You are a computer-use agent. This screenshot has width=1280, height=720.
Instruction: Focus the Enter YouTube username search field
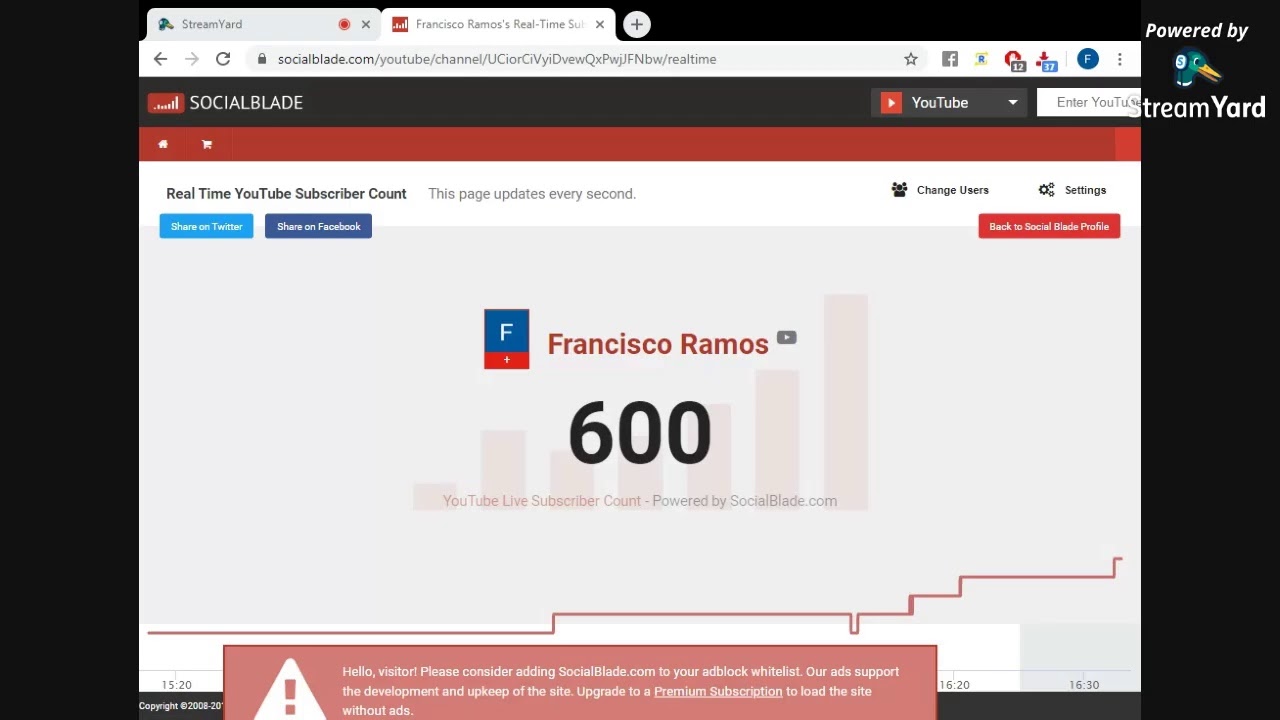tap(1088, 103)
